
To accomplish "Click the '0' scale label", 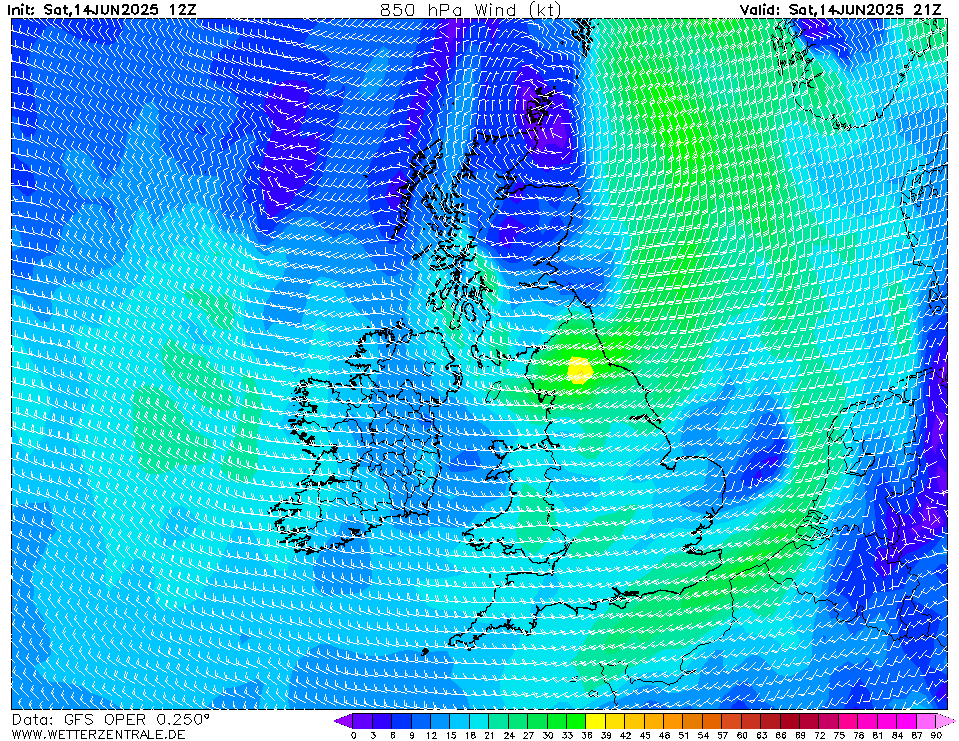I will click(x=354, y=735).
